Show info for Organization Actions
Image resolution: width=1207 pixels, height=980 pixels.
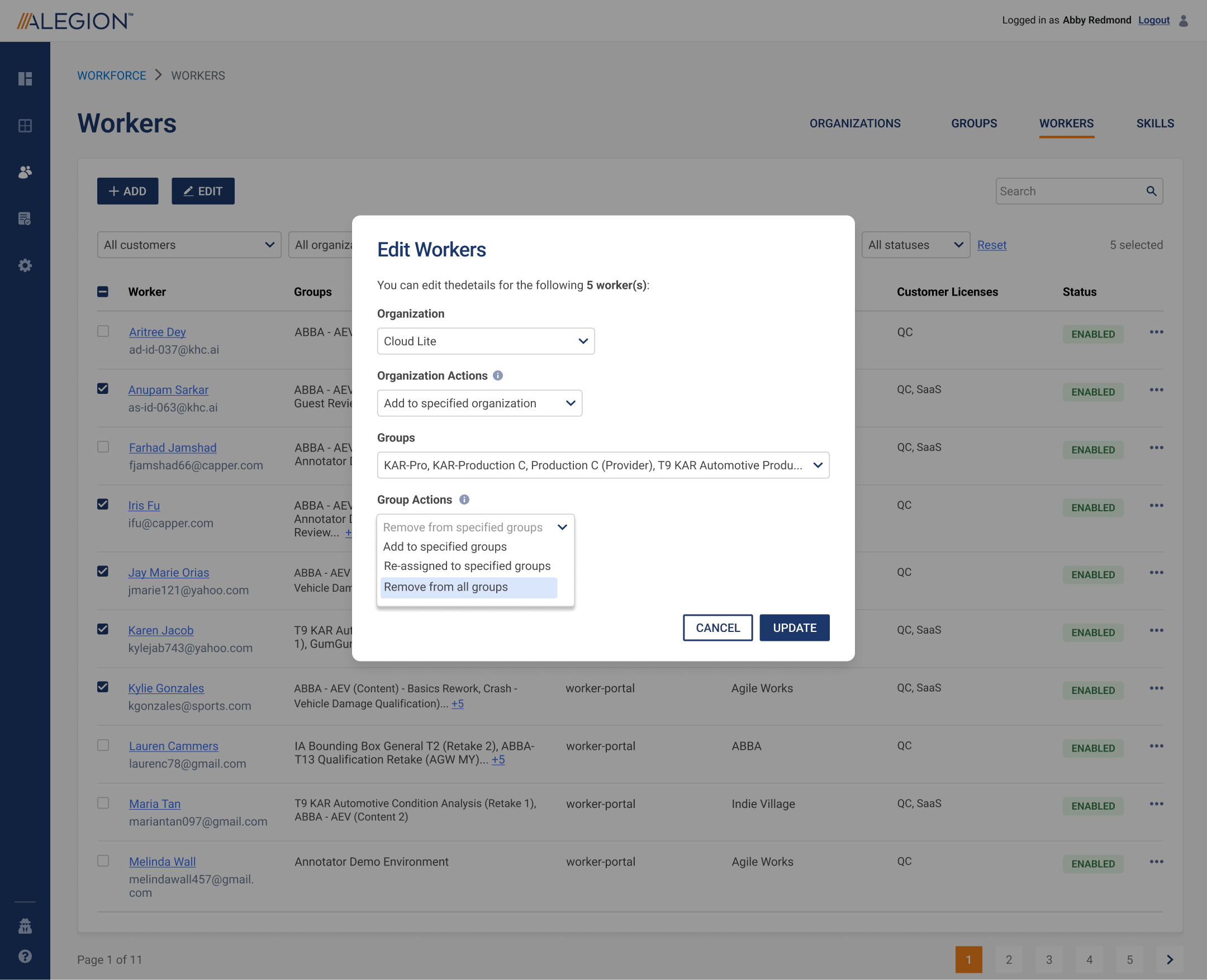497,375
